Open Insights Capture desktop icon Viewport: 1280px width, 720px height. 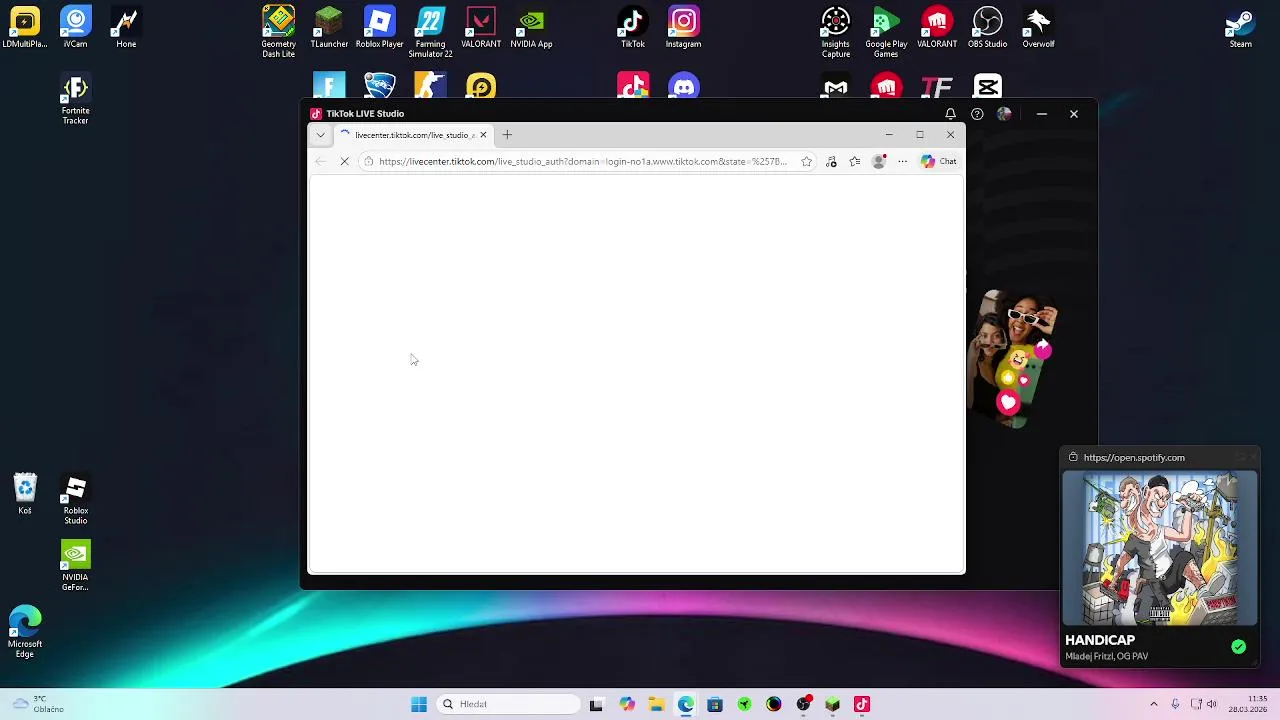pyautogui.click(x=836, y=32)
